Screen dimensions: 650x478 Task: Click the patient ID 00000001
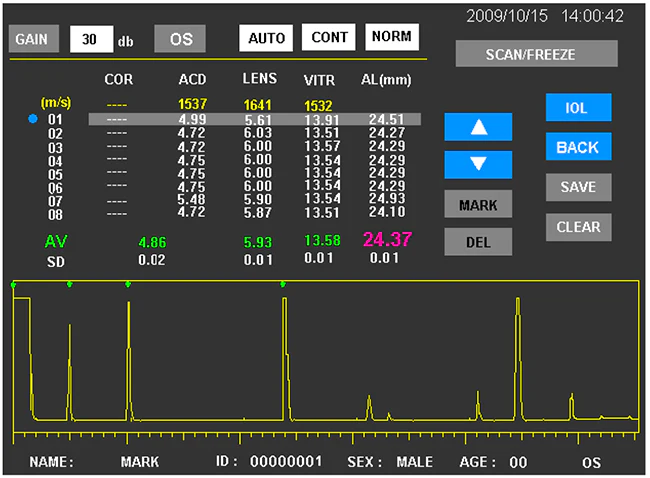click(286, 461)
